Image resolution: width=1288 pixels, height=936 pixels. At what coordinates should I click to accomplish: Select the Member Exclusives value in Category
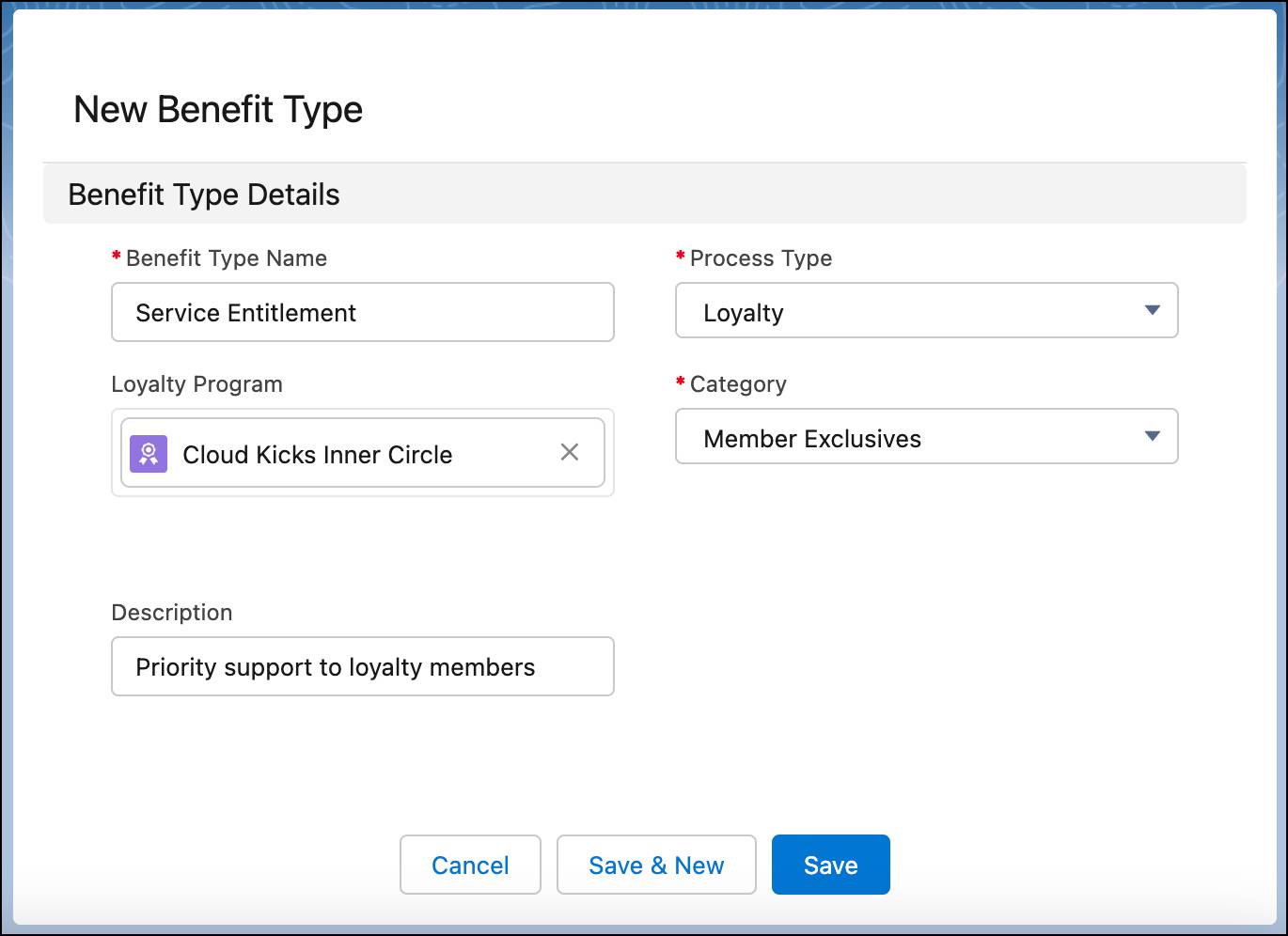(x=812, y=438)
